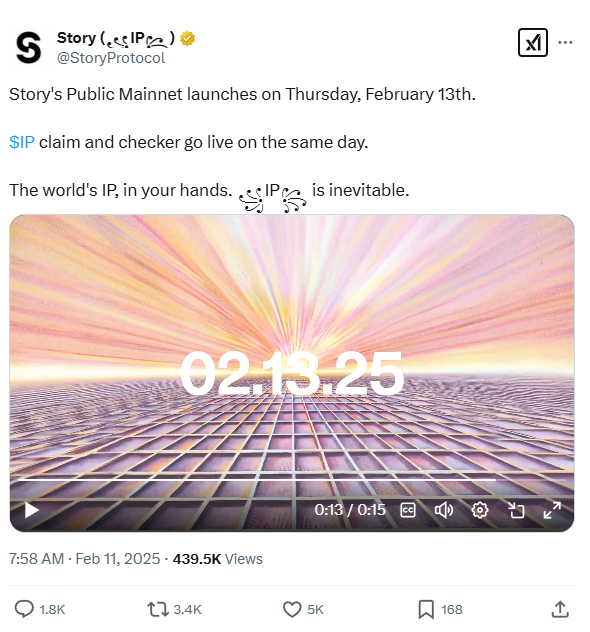Play the video
This screenshot has width=590, height=632.
pos(31,510)
